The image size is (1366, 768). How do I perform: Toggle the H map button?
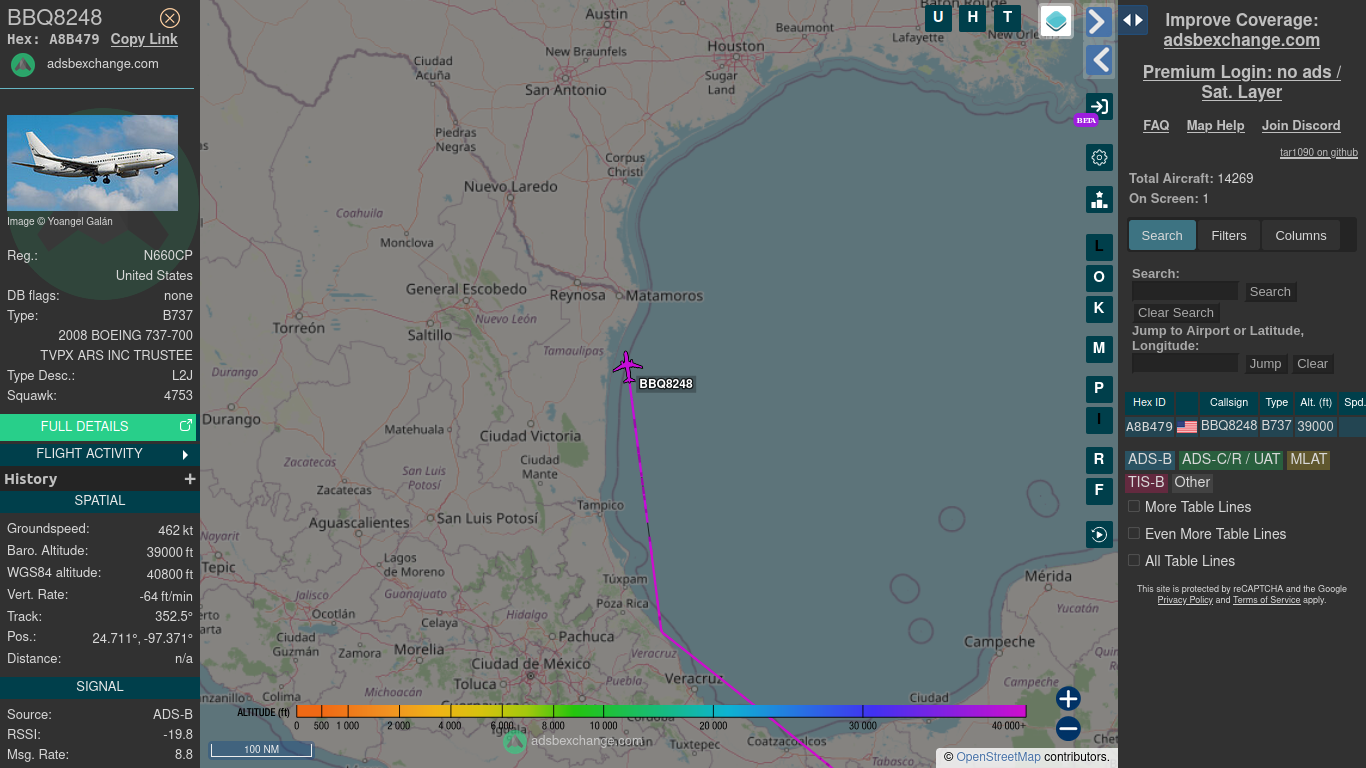[x=972, y=17]
